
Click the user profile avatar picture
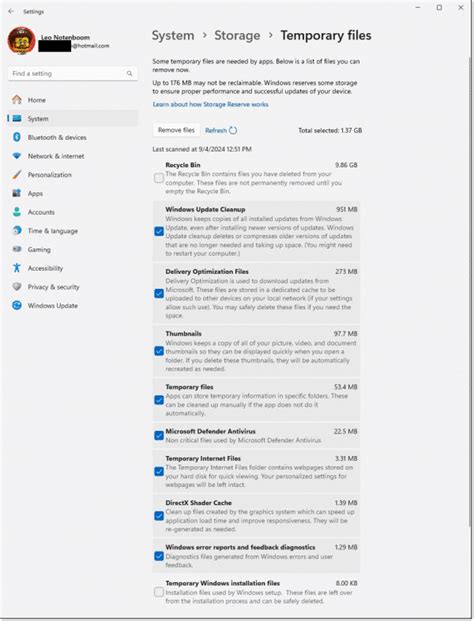coord(21,41)
